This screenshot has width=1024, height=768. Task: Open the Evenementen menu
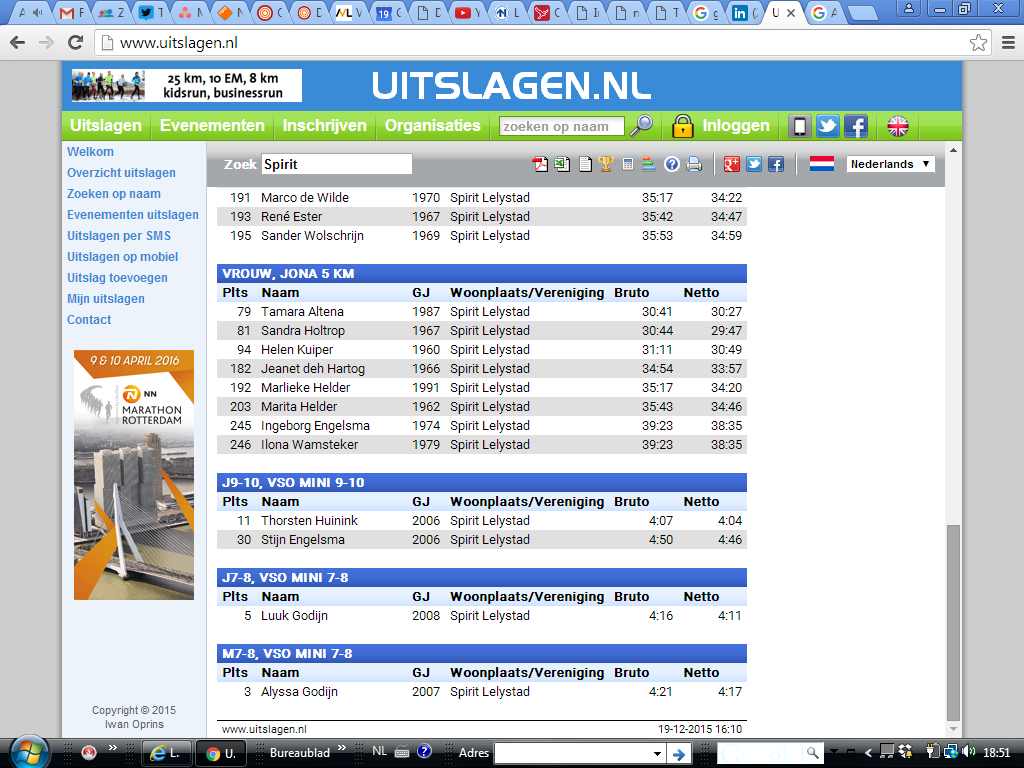[212, 126]
